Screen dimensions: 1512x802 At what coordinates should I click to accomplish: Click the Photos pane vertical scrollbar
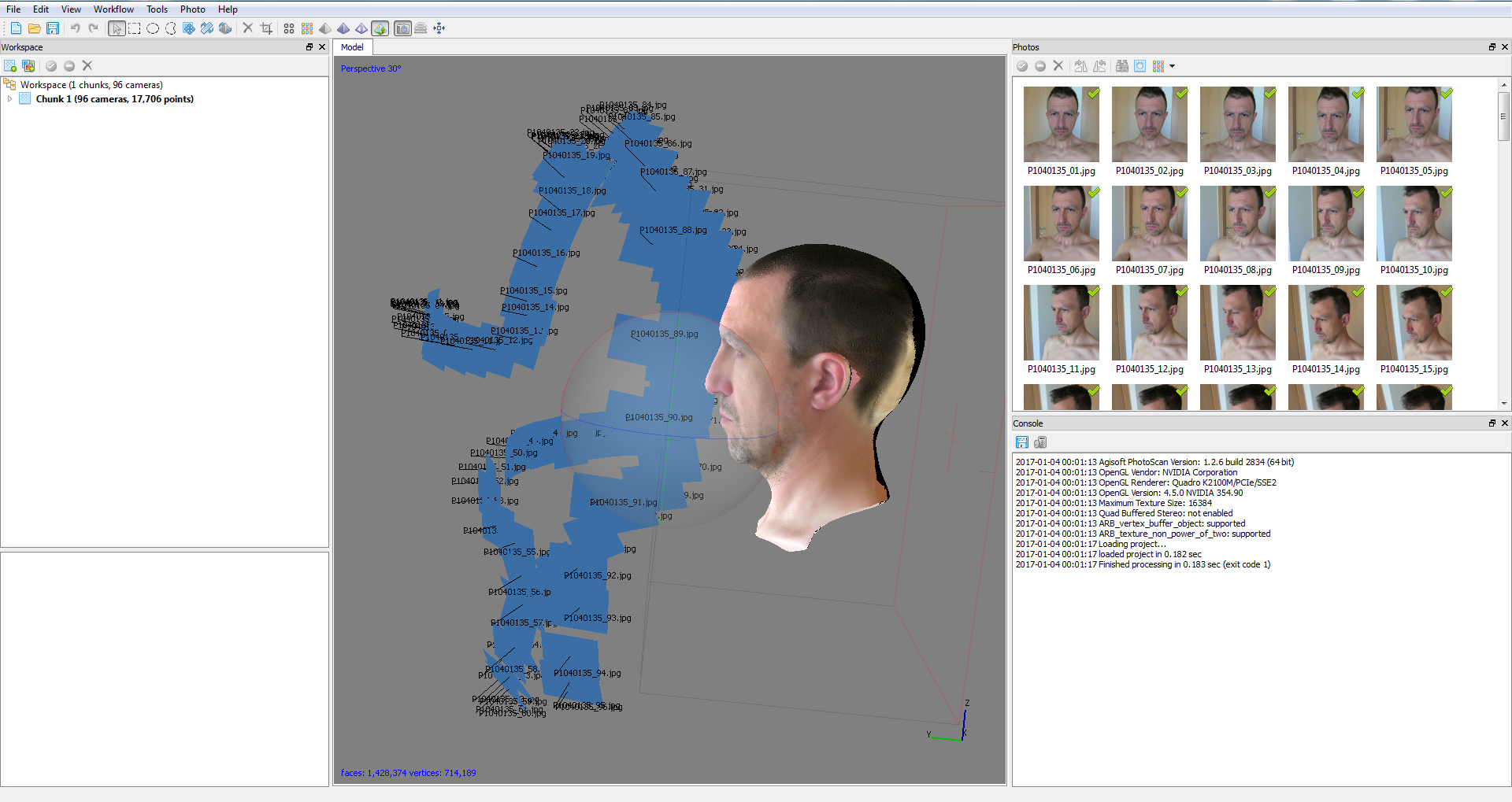tap(1503, 244)
